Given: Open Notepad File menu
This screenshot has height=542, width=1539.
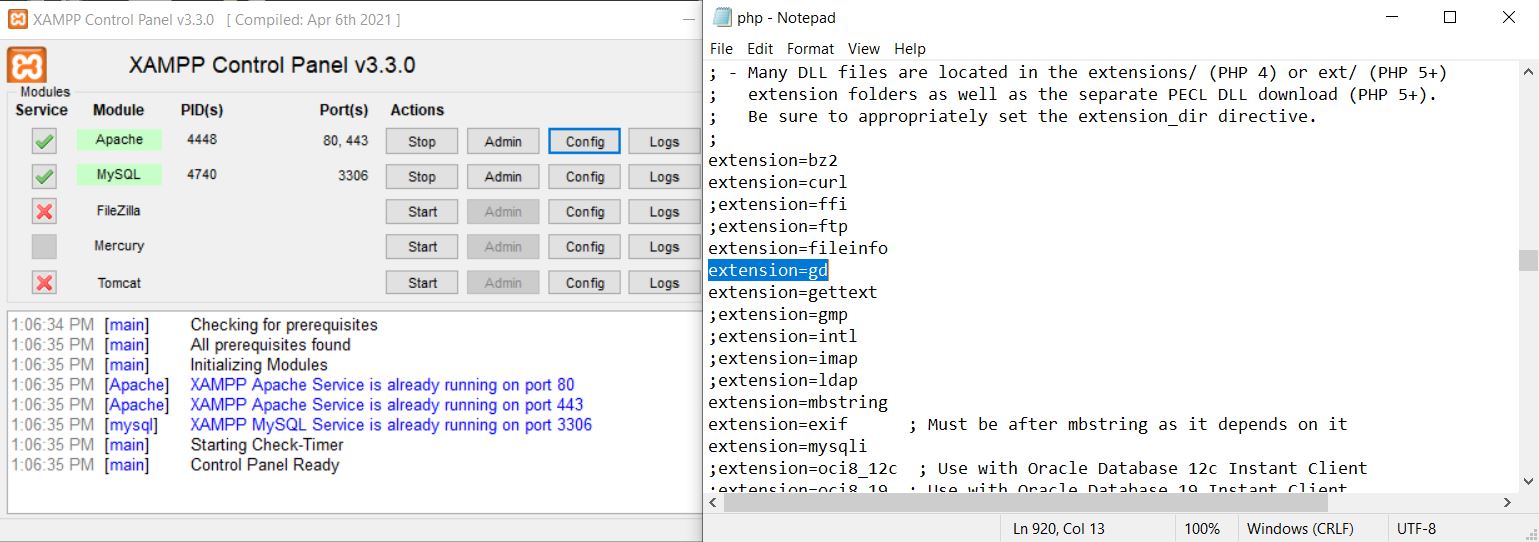Looking at the screenshot, I should pos(721,48).
